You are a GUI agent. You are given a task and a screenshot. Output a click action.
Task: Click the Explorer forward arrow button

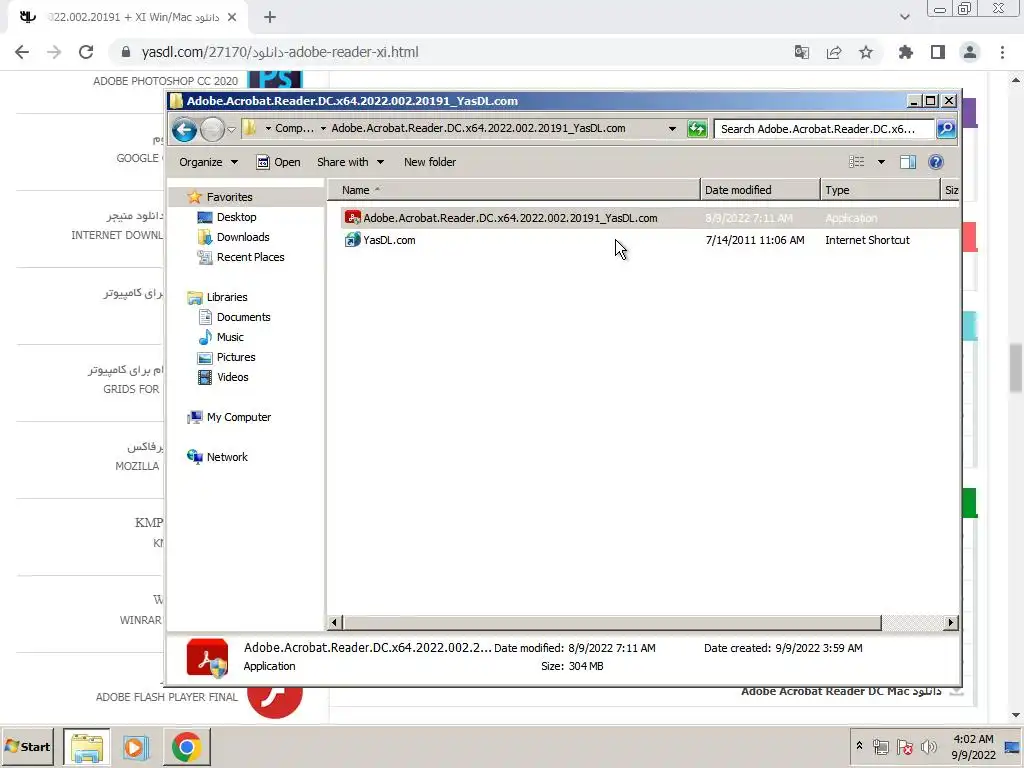point(212,129)
